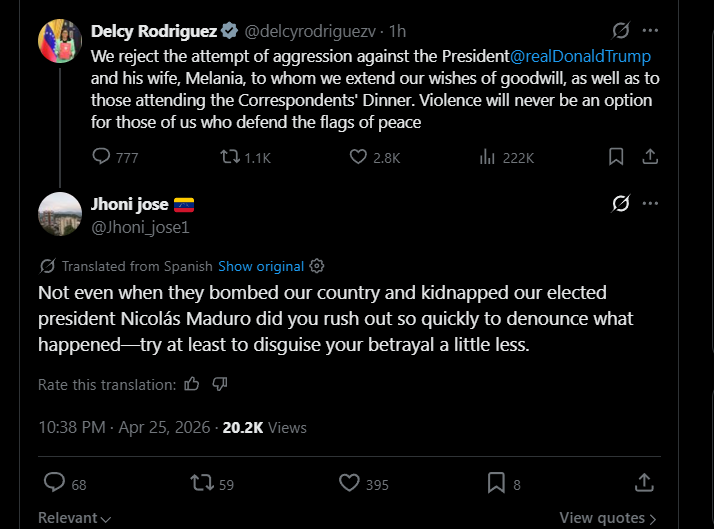Screen dimensions: 714x529
Task: Click Grok icon on Delcy's post
Action: tap(621, 30)
